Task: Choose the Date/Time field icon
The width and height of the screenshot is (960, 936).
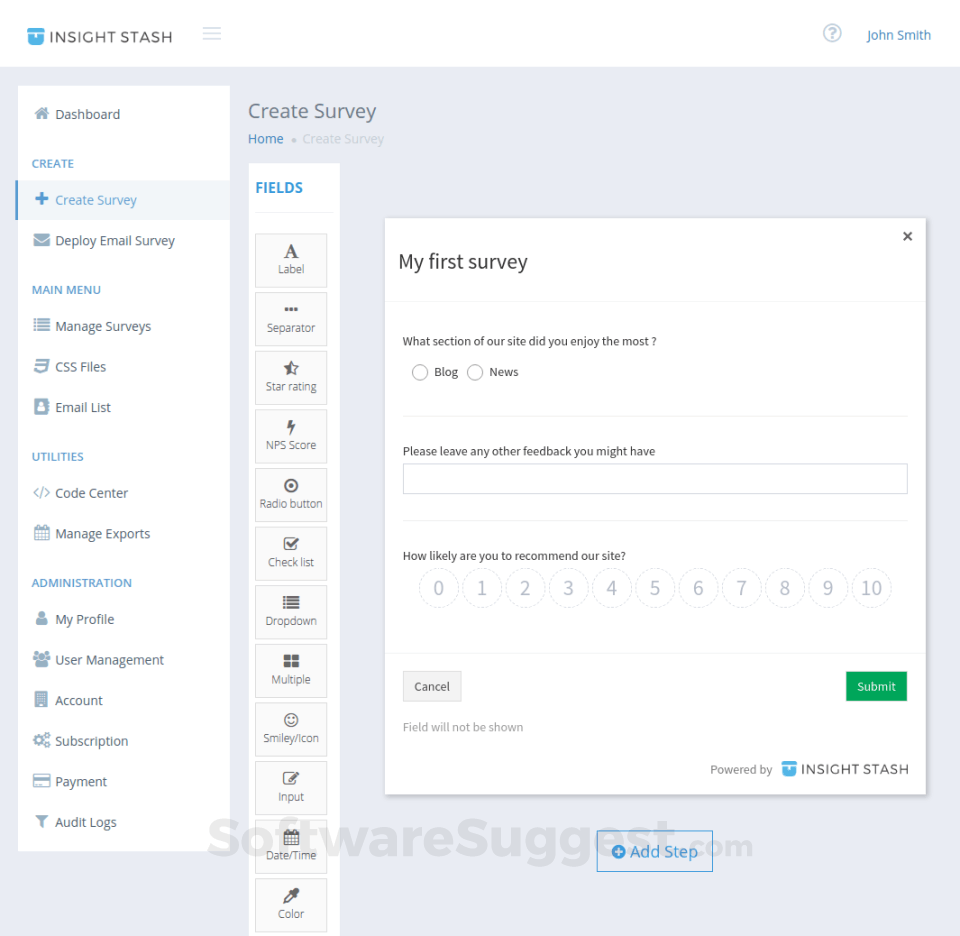Action: (x=291, y=845)
